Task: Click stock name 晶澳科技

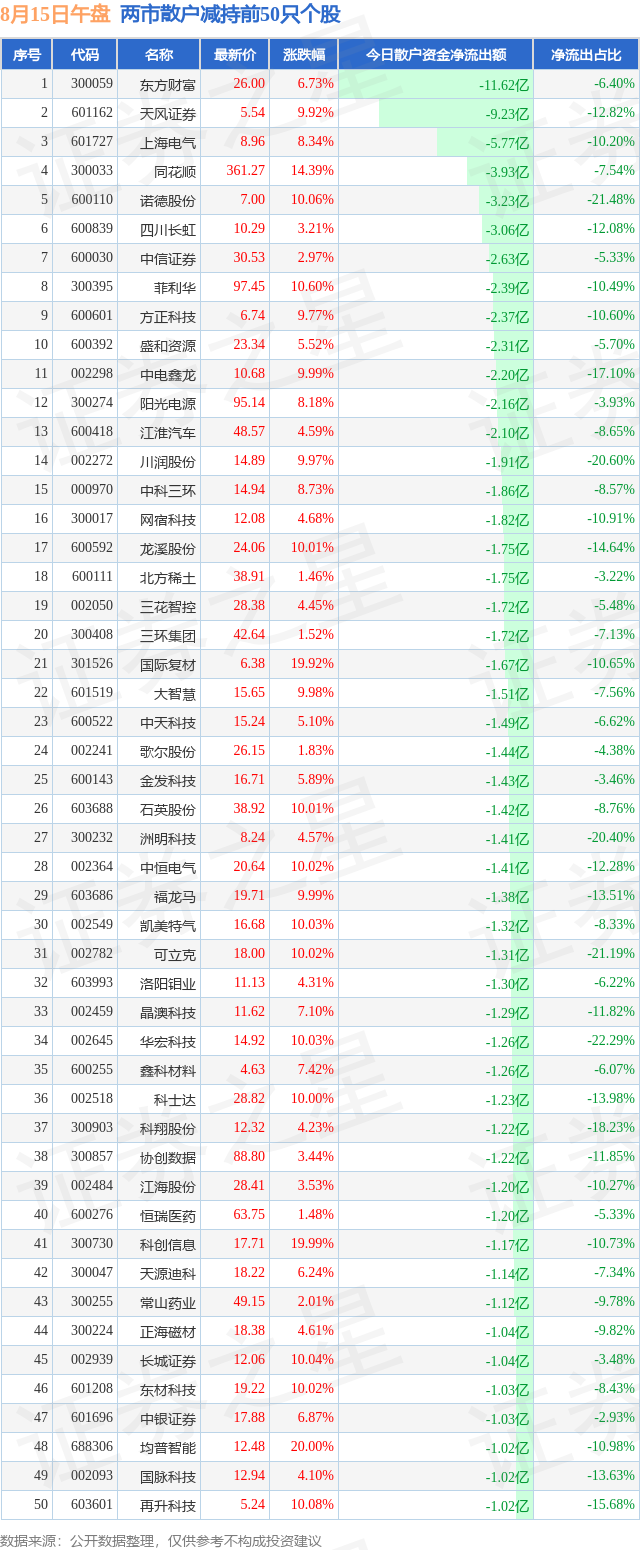Action: point(168,1012)
